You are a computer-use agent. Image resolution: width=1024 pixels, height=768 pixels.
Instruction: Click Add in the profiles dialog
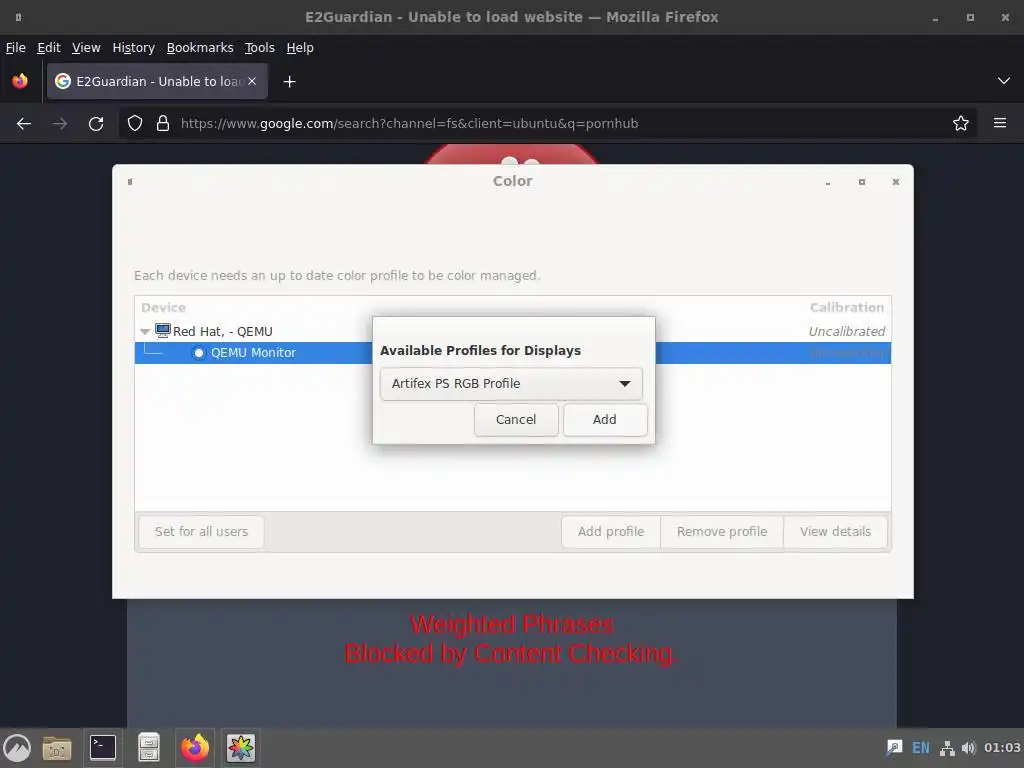point(605,420)
